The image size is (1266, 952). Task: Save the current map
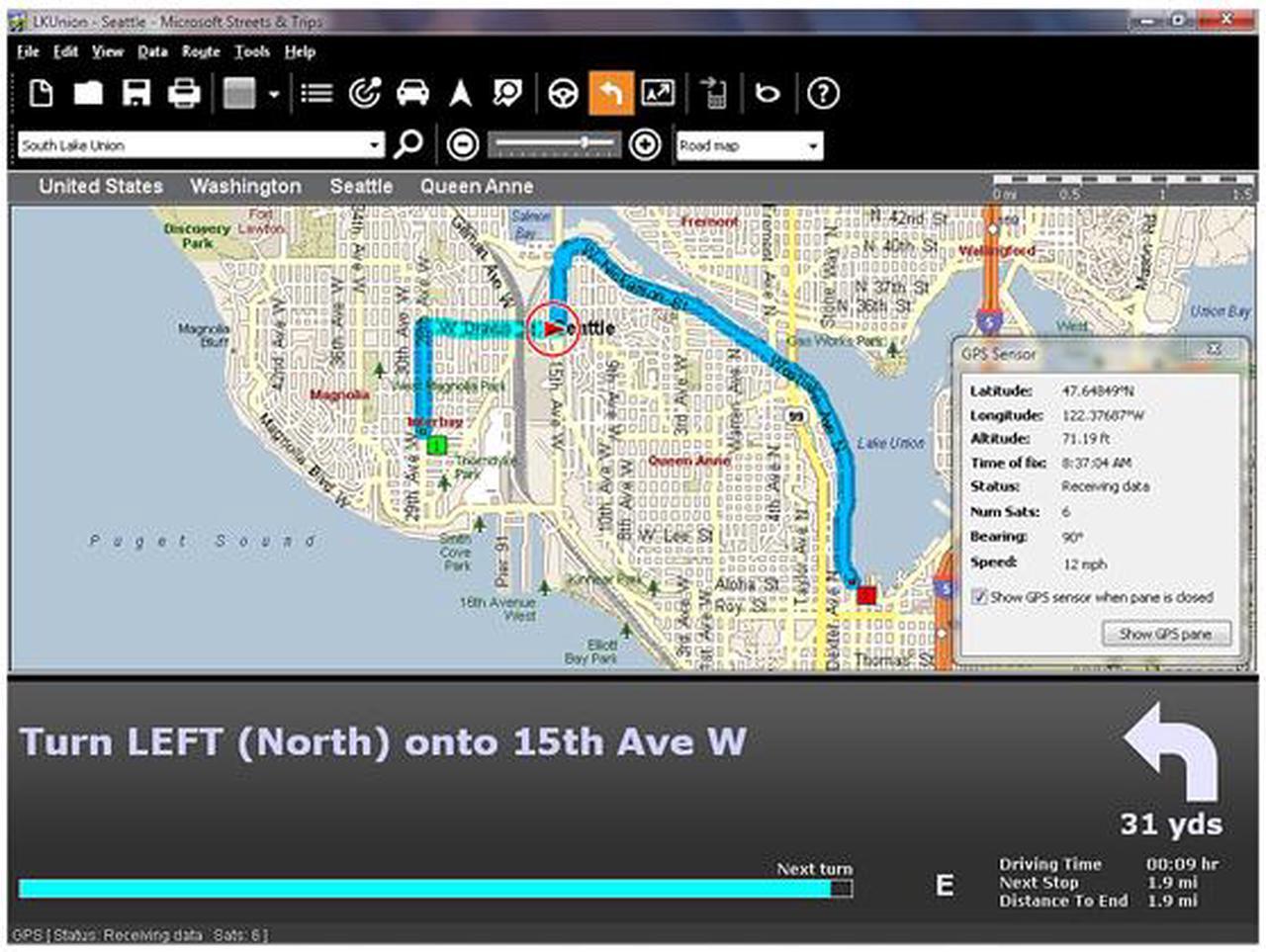136,93
